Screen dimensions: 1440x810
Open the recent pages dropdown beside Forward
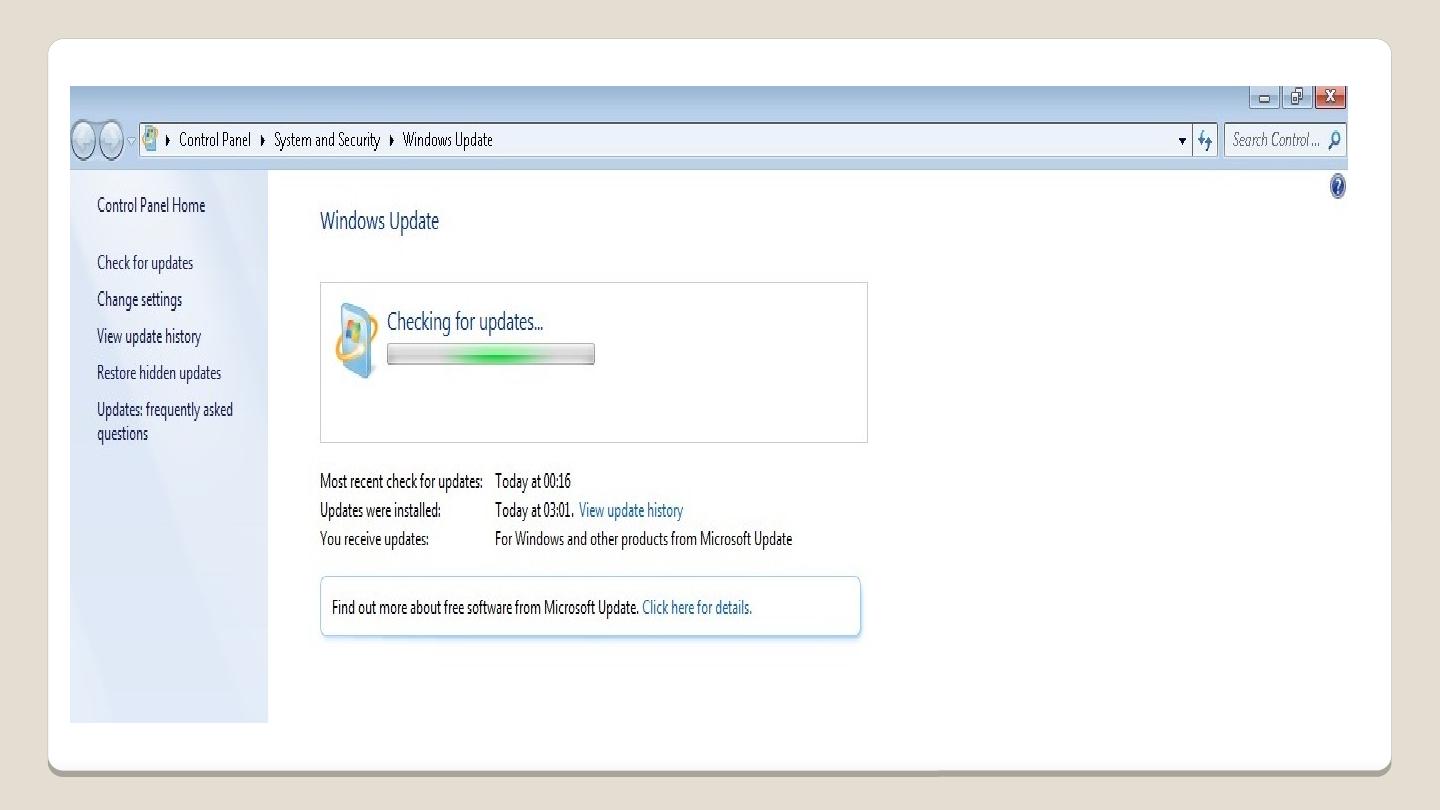pyautogui.click(x=131, y=140)
